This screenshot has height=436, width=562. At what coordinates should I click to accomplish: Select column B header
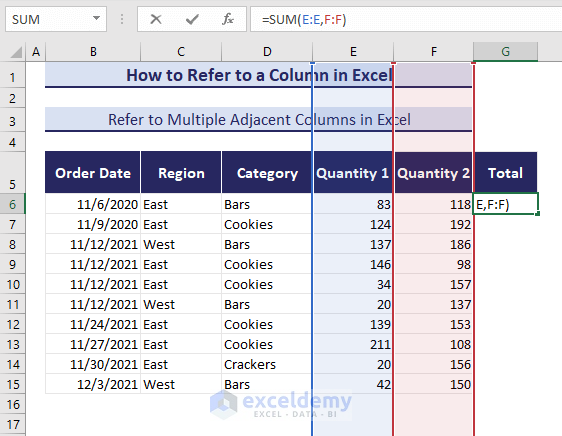click(93, 52)
